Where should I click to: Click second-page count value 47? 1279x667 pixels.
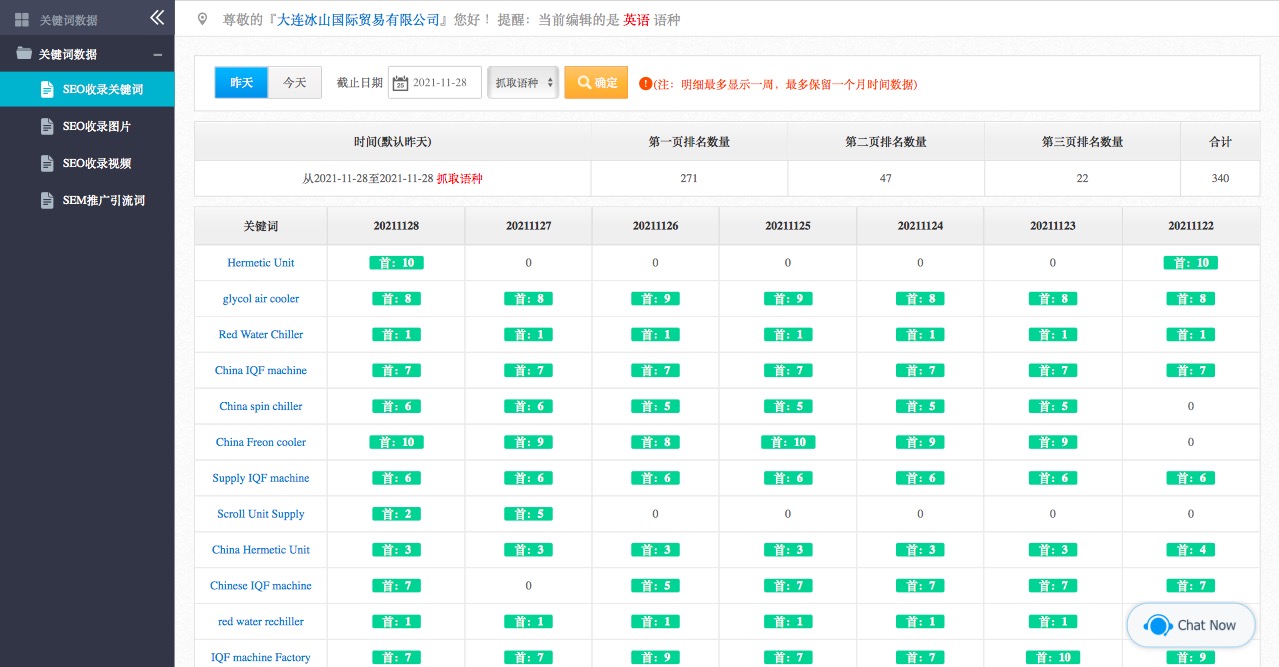886,178
